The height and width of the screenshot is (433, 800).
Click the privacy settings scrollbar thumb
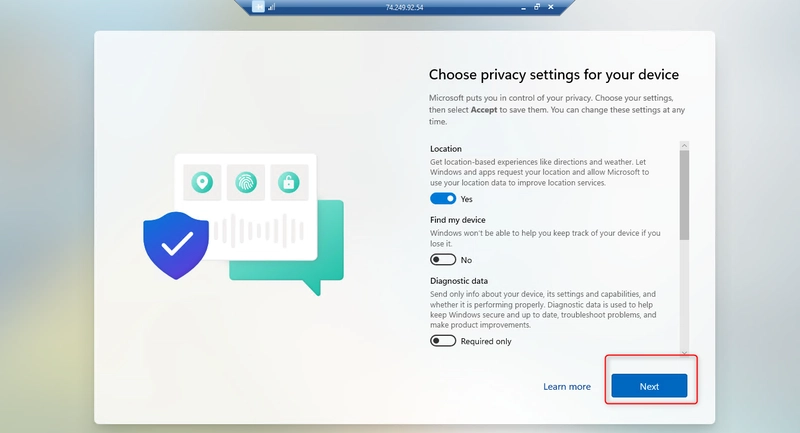point(684,195)
